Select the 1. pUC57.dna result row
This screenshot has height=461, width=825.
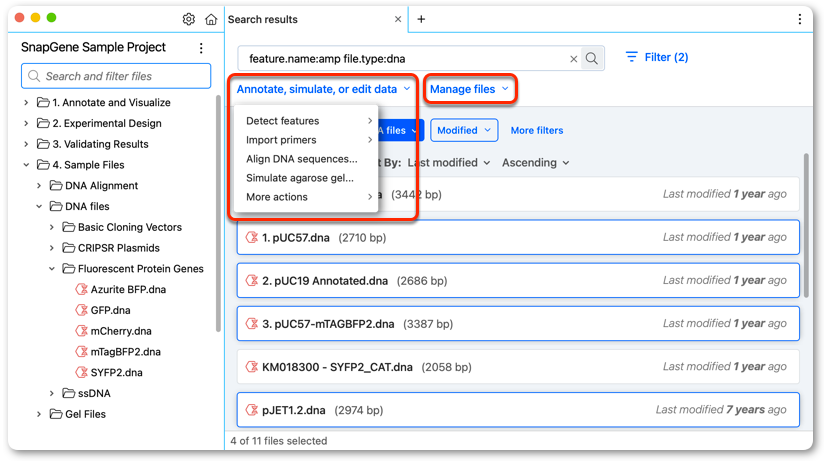pos(518,237)
